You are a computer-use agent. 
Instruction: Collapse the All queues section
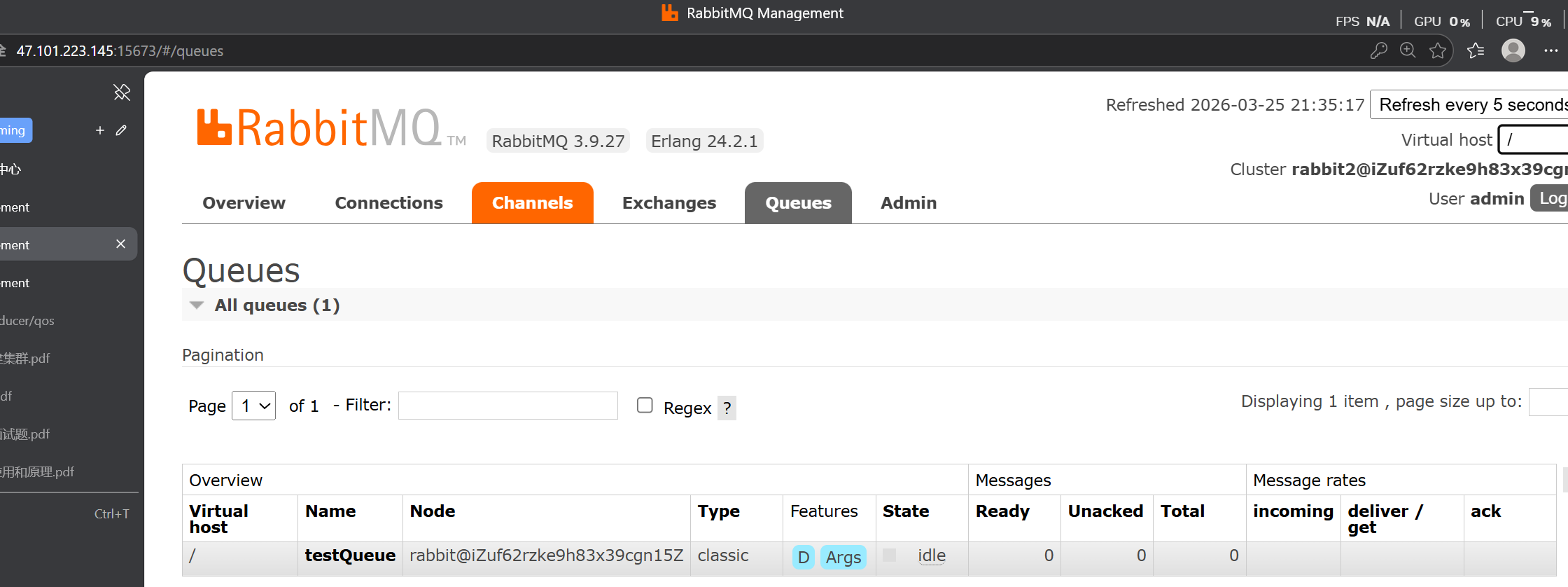[x=197, y=305]
